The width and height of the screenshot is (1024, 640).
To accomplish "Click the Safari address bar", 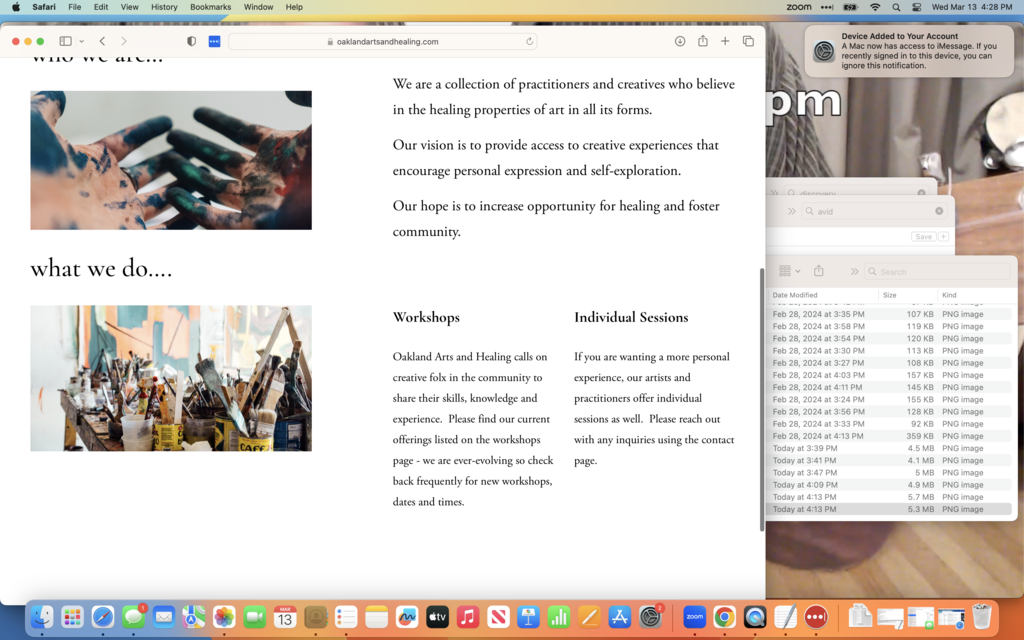I will pyautogui.click(x=382, y=42).
